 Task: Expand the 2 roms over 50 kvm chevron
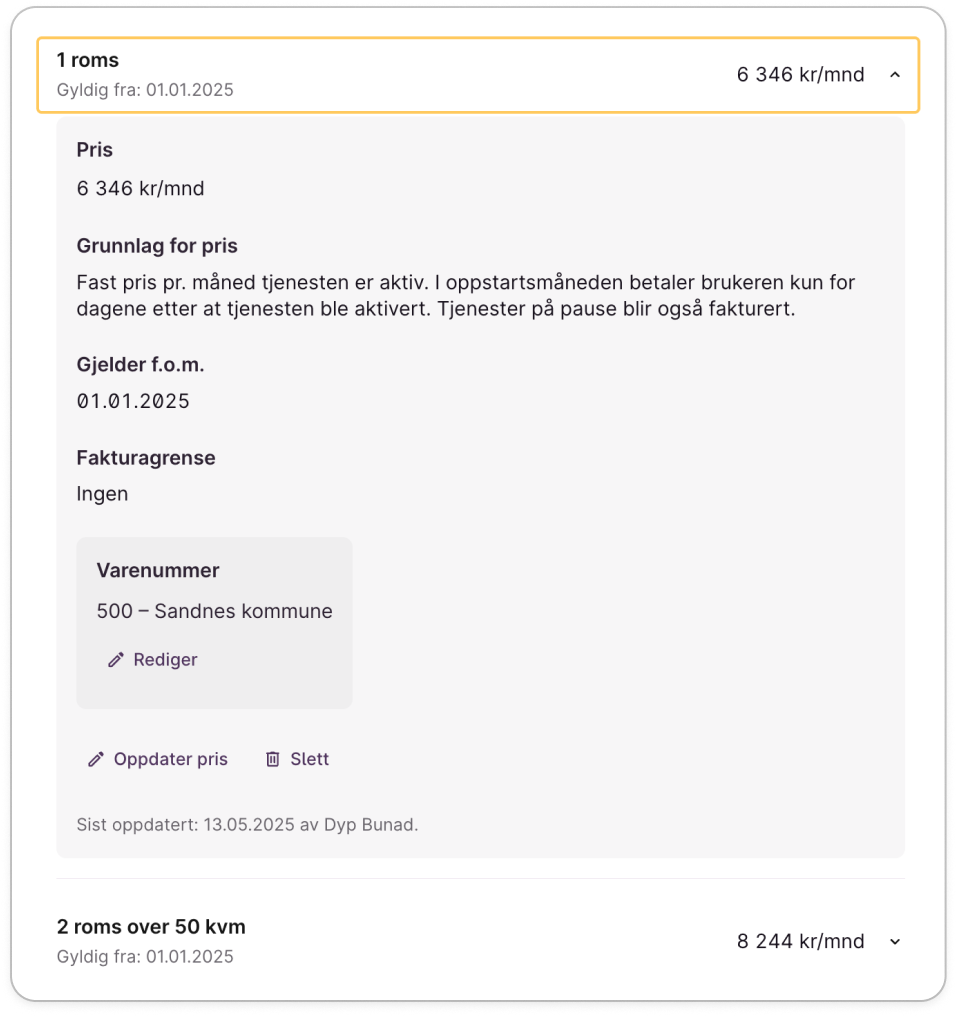[895, 941]
